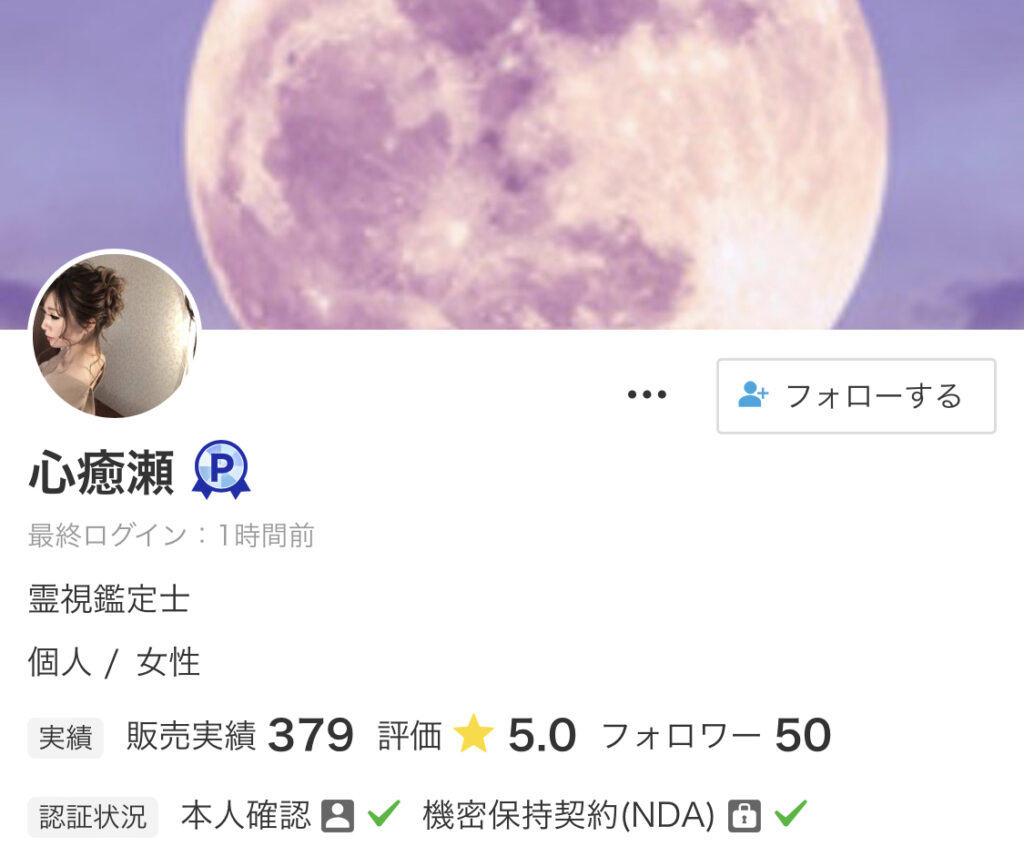1024x857 pixels.
Task: Open the 販売実績 379 sales count
Action: click(240, 735)
